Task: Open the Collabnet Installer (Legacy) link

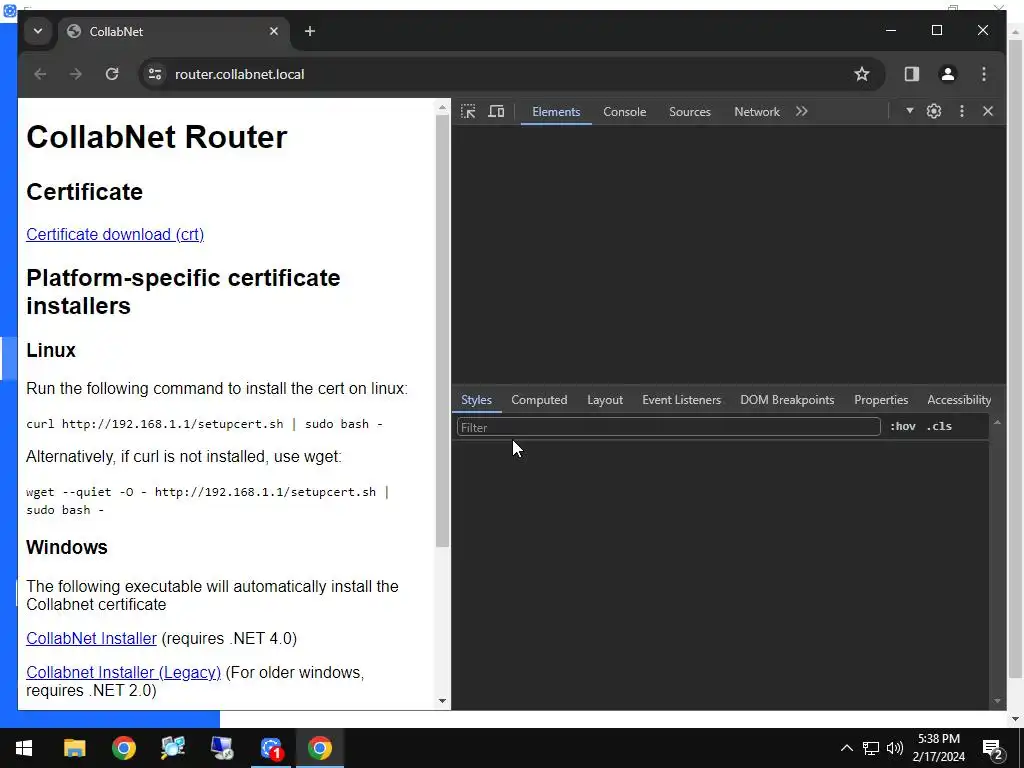Action: [123, 672]
